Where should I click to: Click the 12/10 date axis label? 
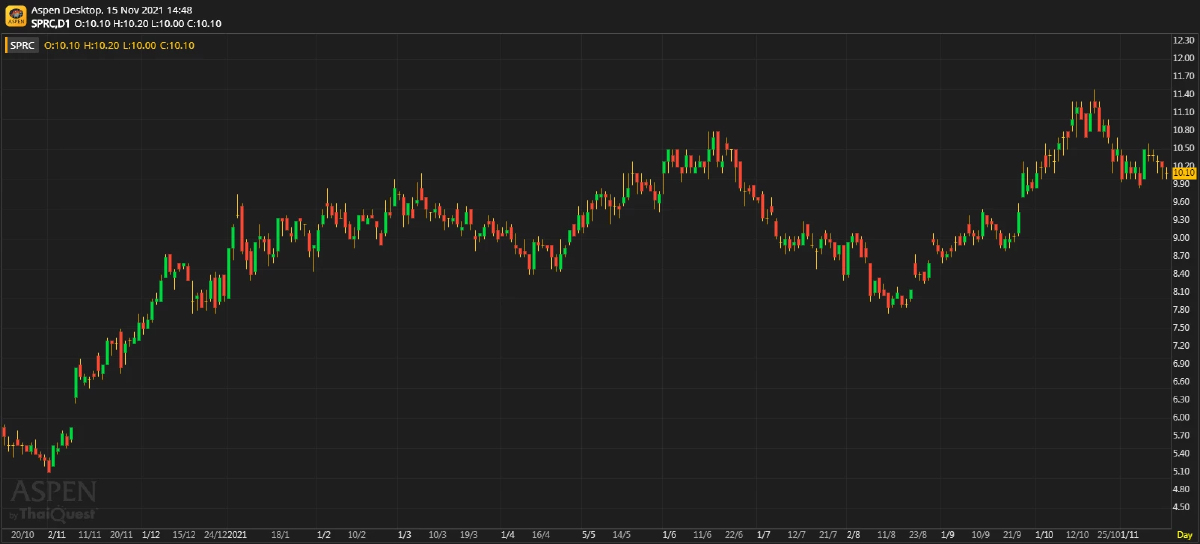coord(1077,536)
